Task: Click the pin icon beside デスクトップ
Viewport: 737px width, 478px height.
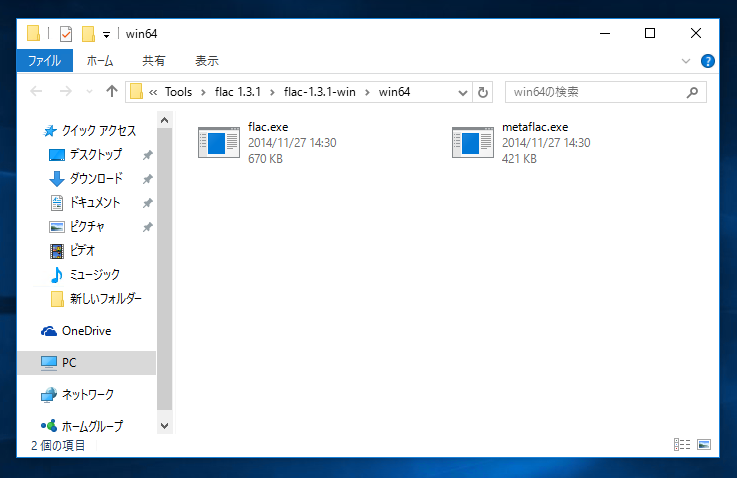Action: click(148, 155)
